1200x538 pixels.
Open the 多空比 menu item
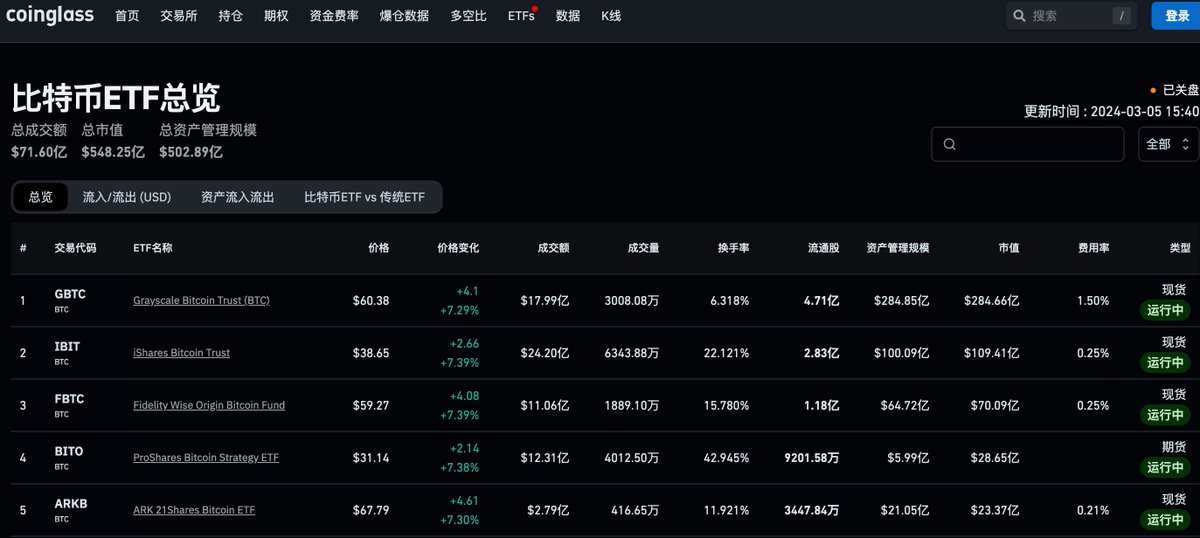coord(468,16)
